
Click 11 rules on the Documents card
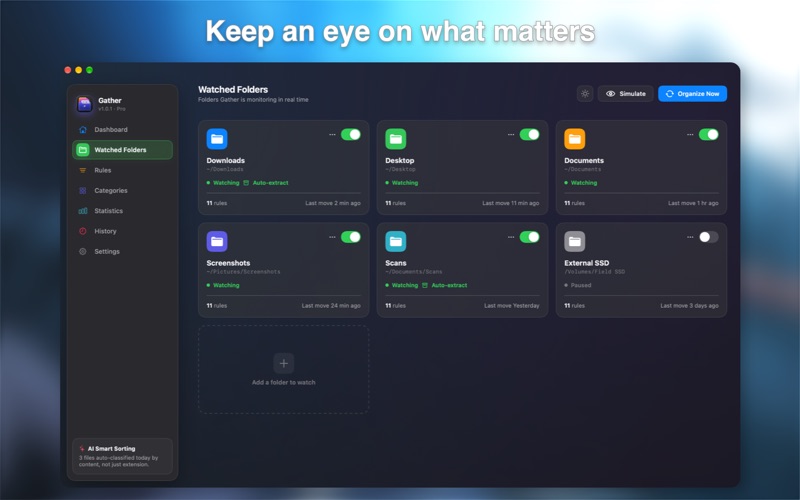[x=574, y=203]
